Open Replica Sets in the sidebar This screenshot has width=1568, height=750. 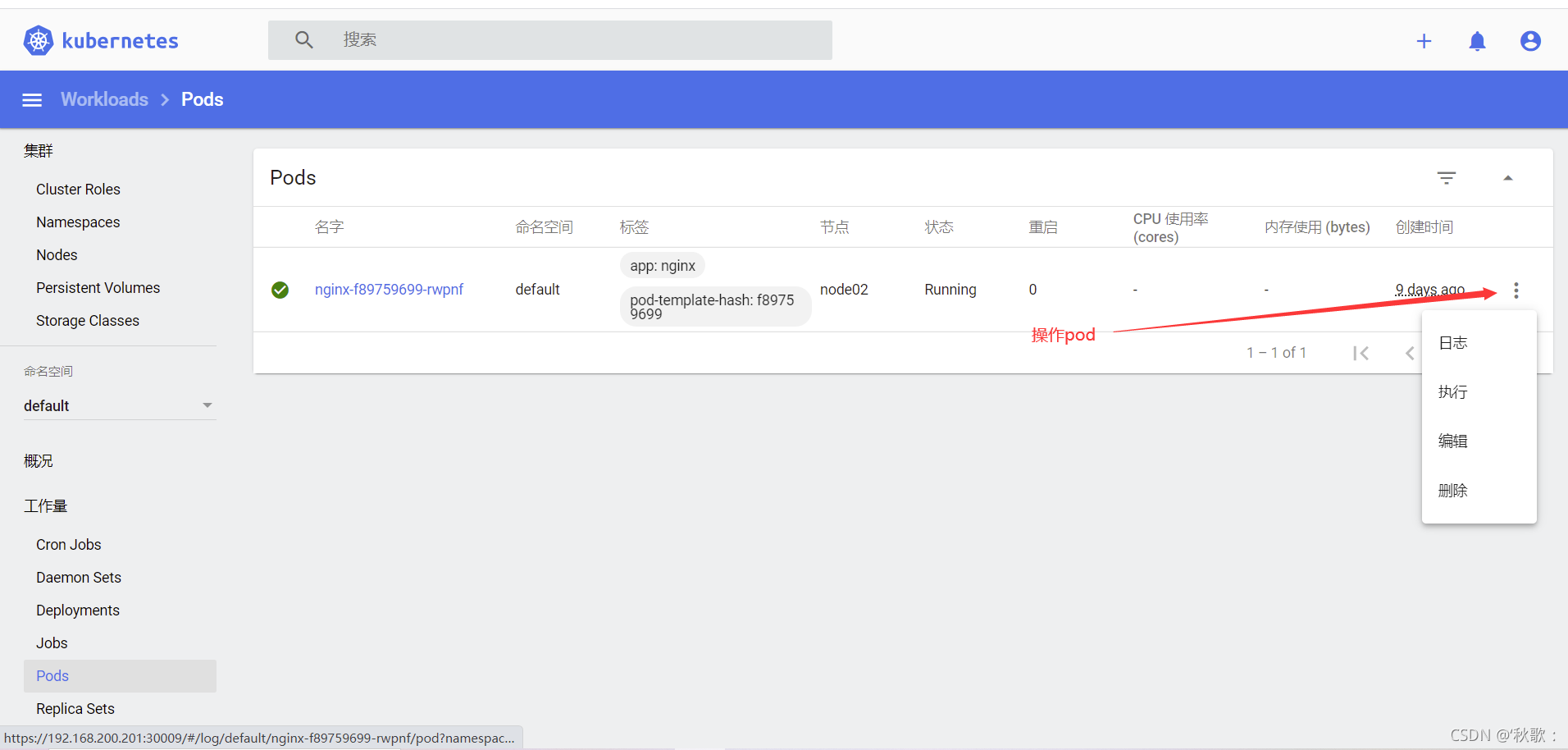point(75,709)
